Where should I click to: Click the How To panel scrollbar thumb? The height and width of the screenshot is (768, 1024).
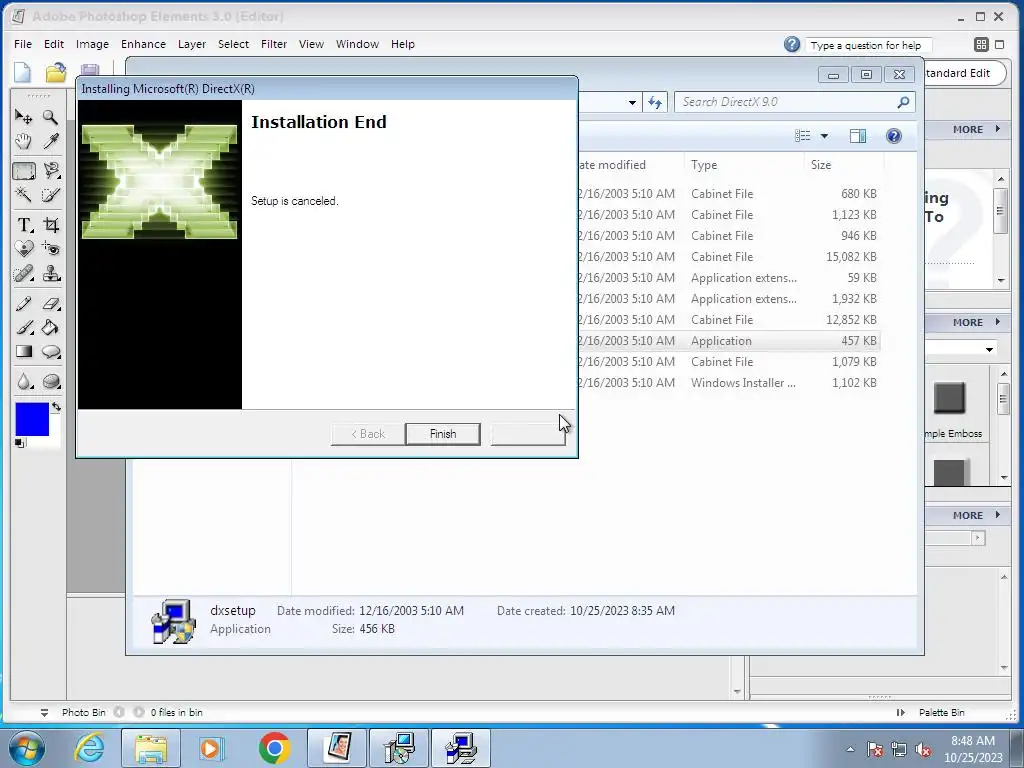(x=1000, y=211)
